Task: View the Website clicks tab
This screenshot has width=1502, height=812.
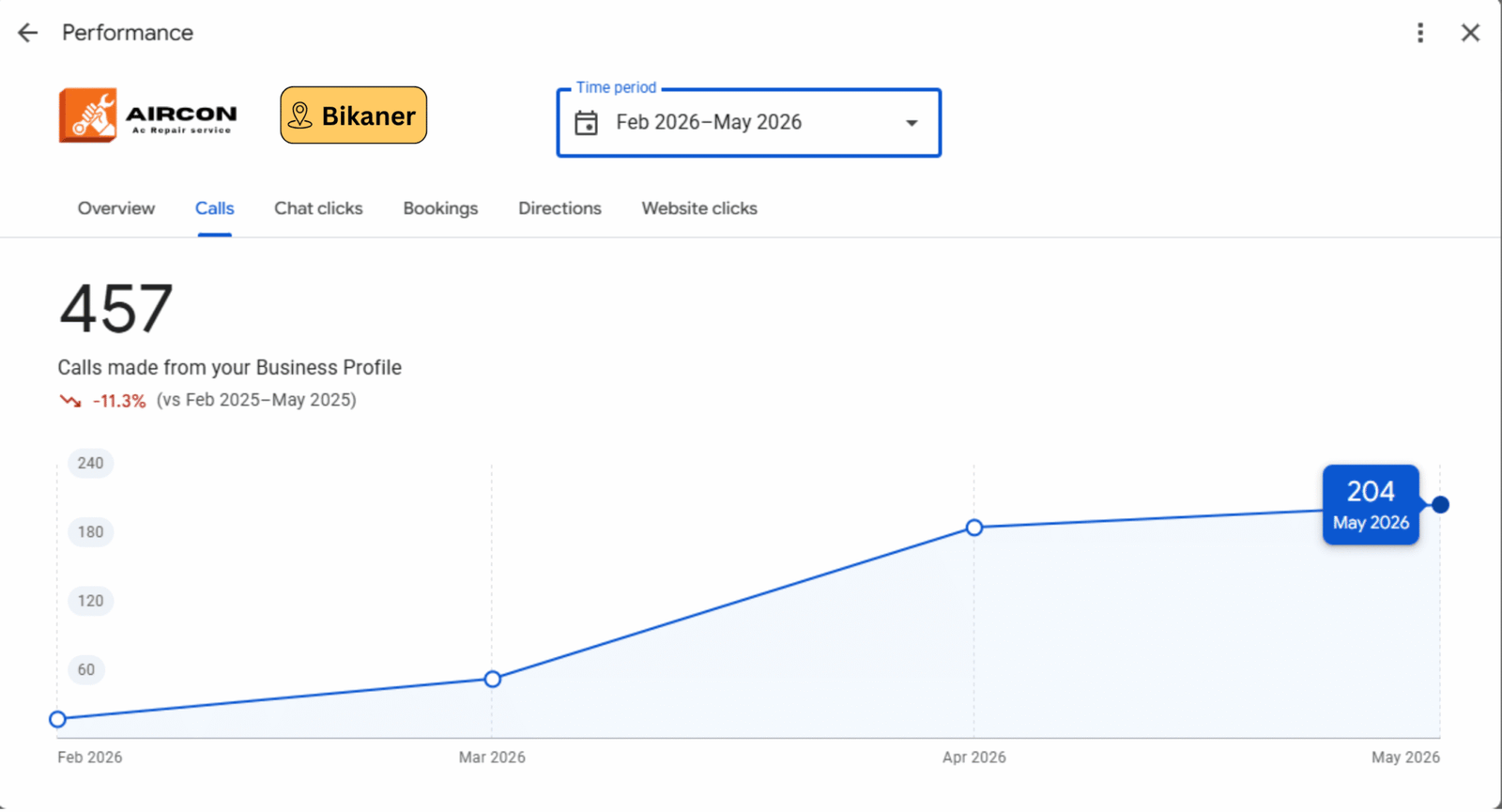Action: pos(699,208)
